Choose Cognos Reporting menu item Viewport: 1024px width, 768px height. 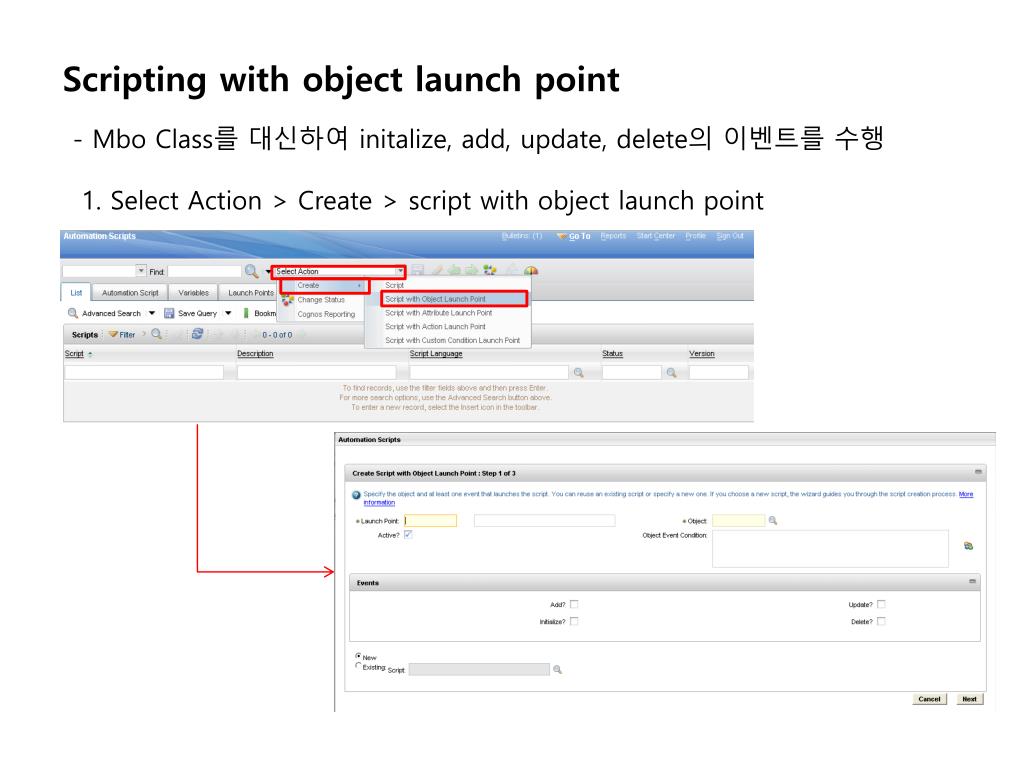pyautogui.click(x=326, y=314)
